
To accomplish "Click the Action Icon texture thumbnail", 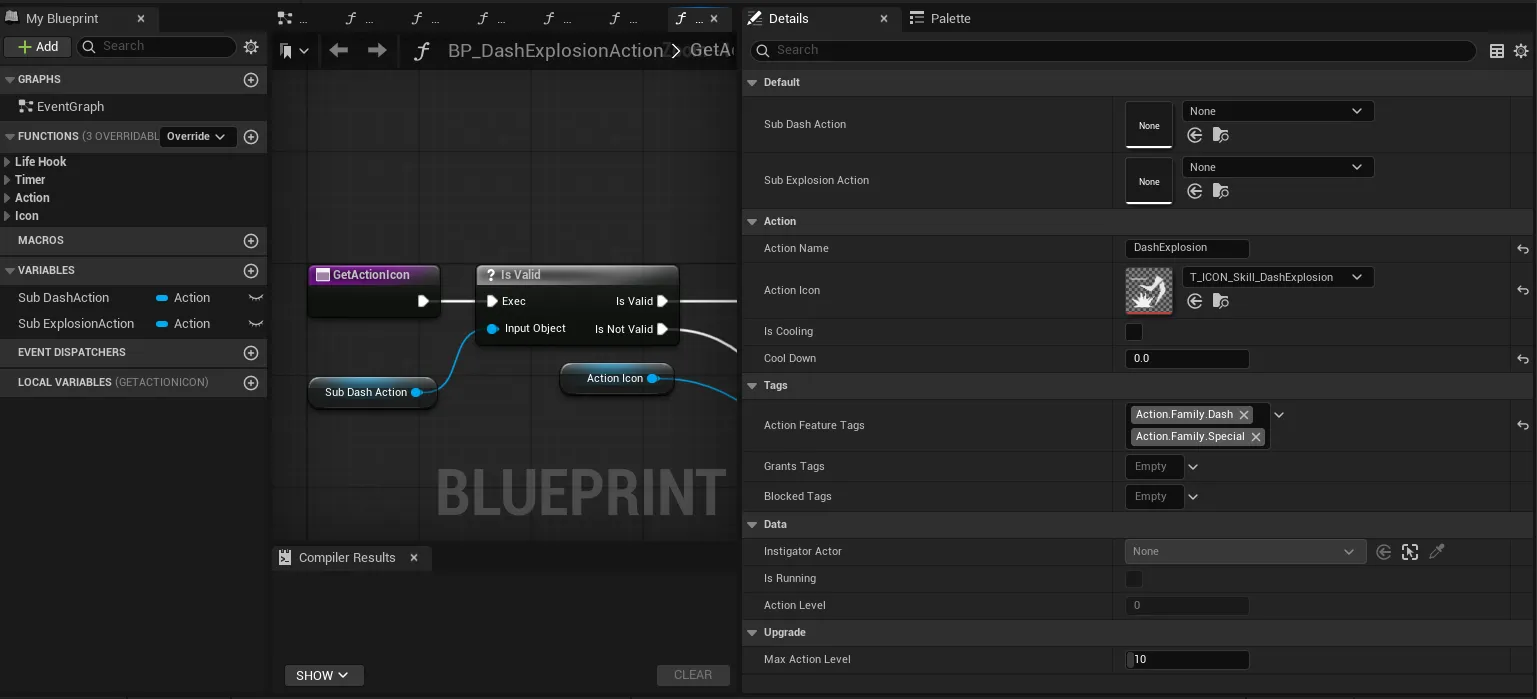I will click(x=1148, y=290).
